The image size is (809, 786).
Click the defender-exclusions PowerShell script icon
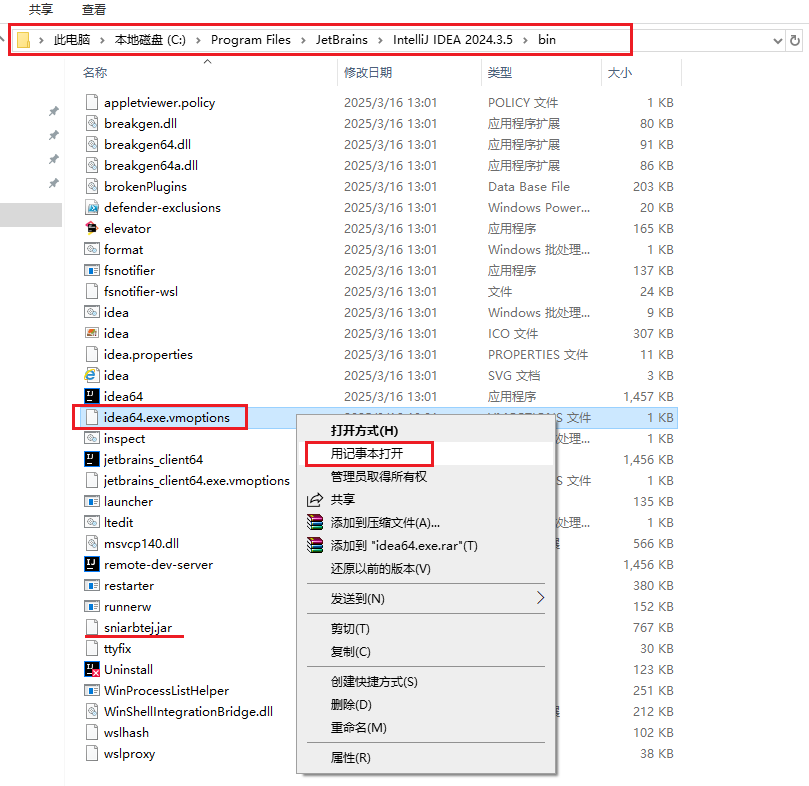click(x=92, y=207)
